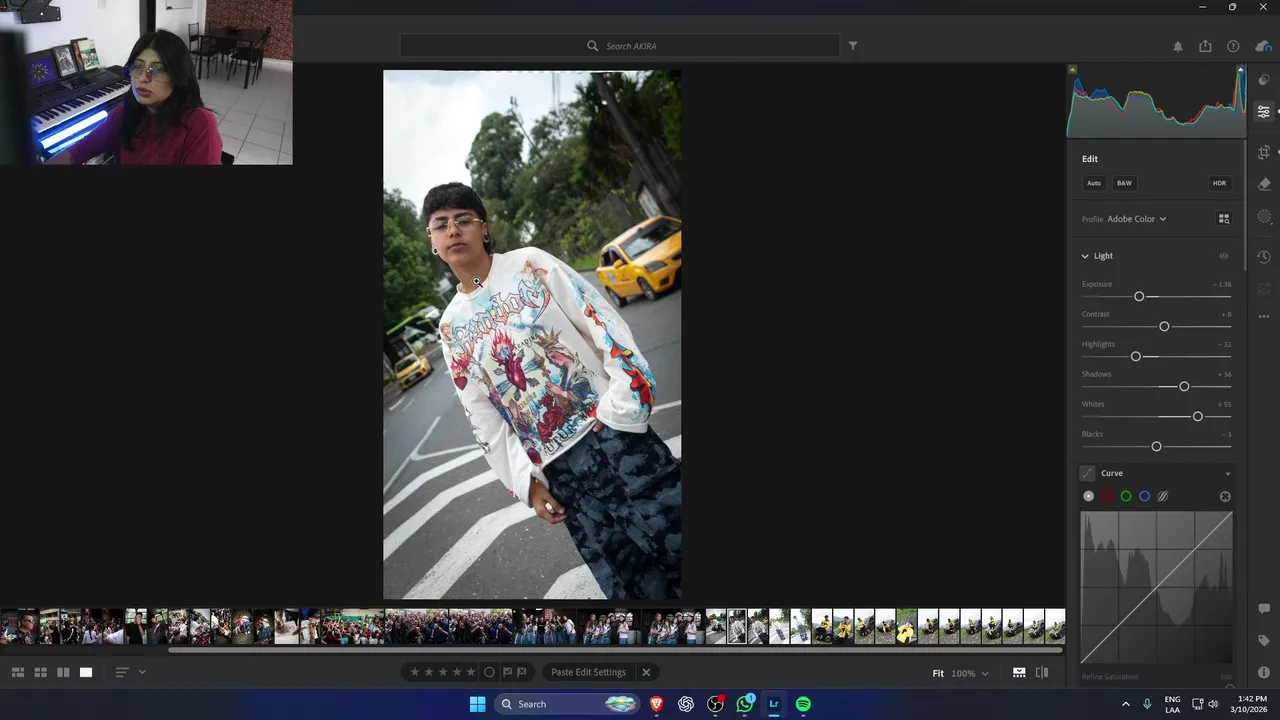The height and width of the screenshot is (720, 1280).
Task: Click Paste Edit Settings
Action: tap(588, 672)
